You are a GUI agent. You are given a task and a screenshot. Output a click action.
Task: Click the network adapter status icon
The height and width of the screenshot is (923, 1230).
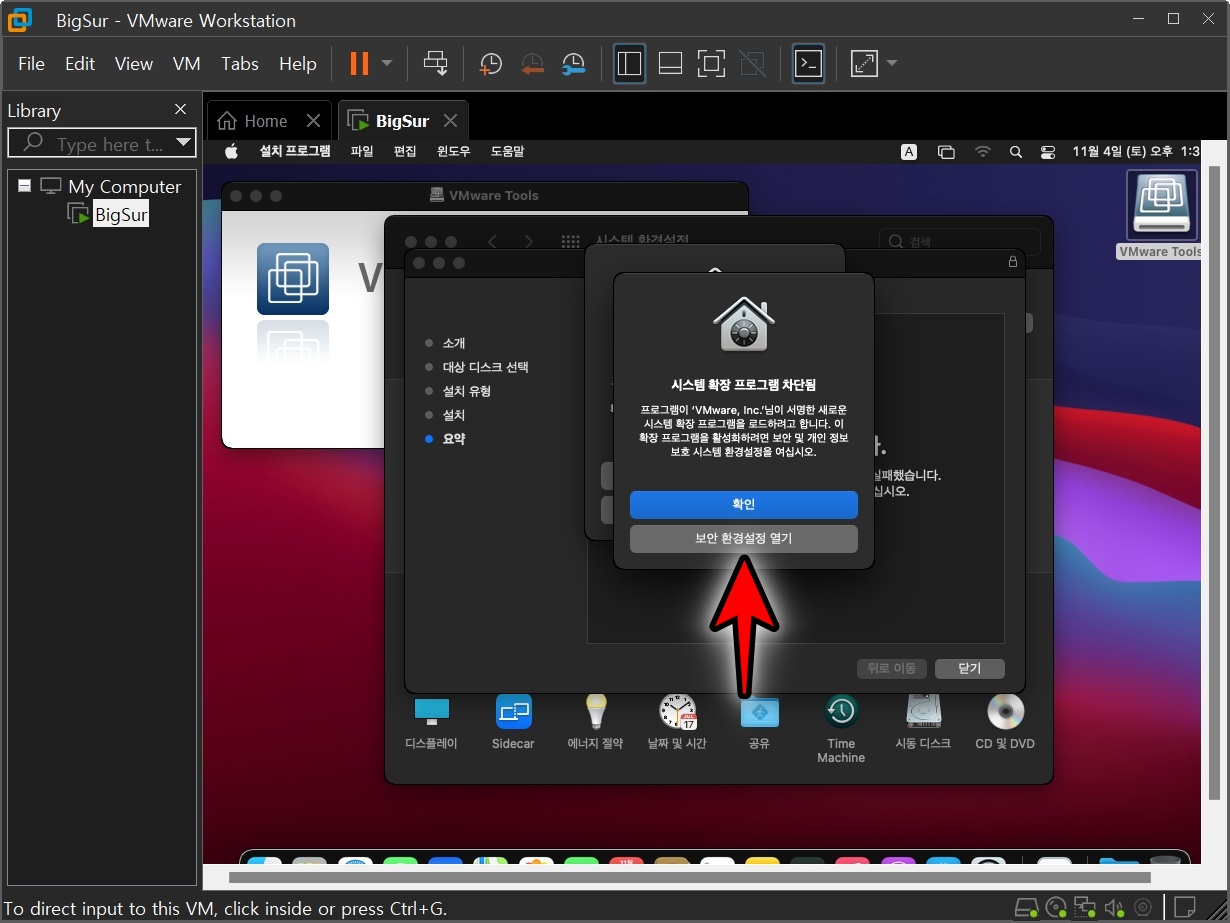tap(1085, 908)
